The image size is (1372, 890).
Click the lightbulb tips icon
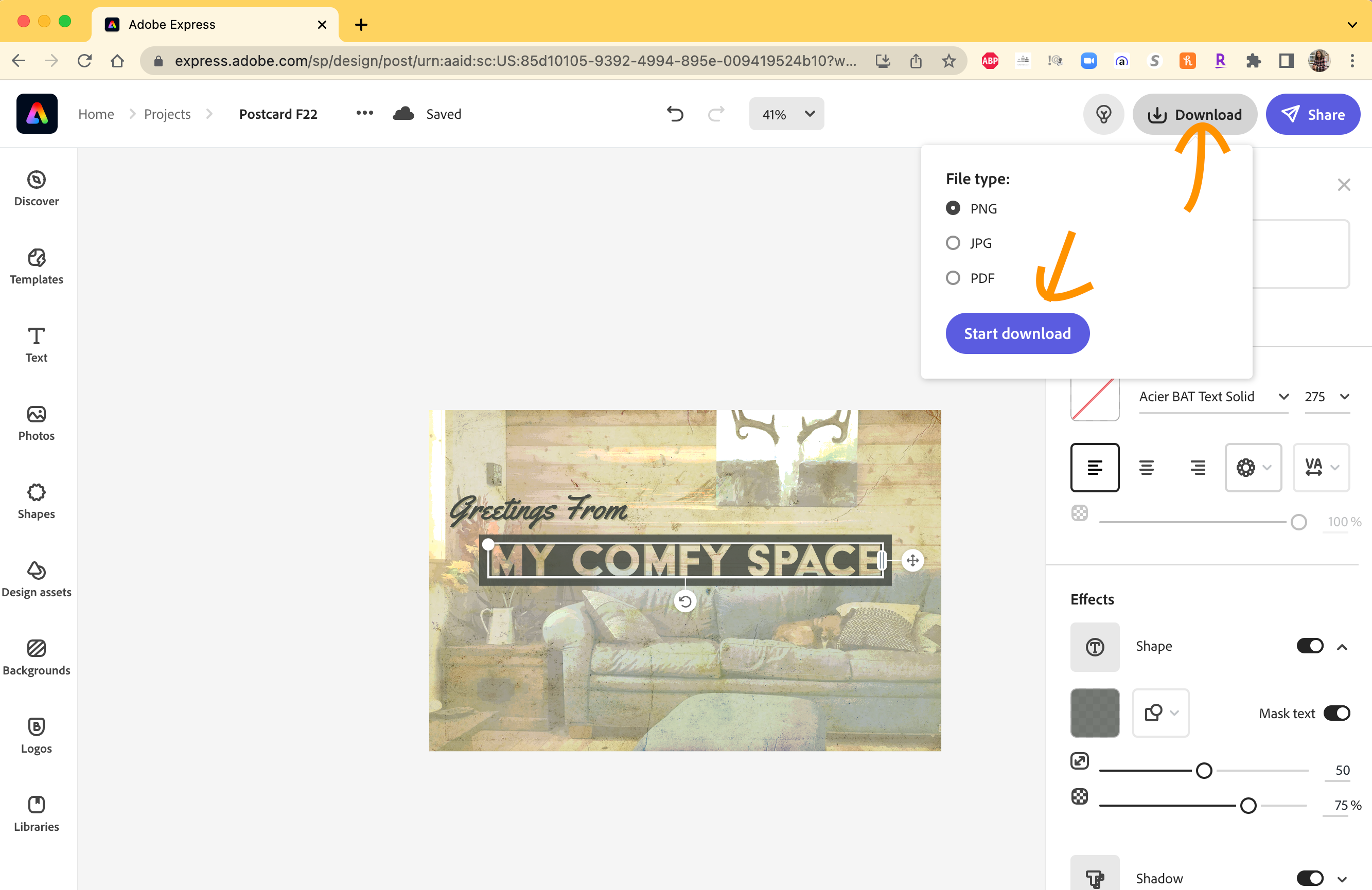tap(1103, 114)
